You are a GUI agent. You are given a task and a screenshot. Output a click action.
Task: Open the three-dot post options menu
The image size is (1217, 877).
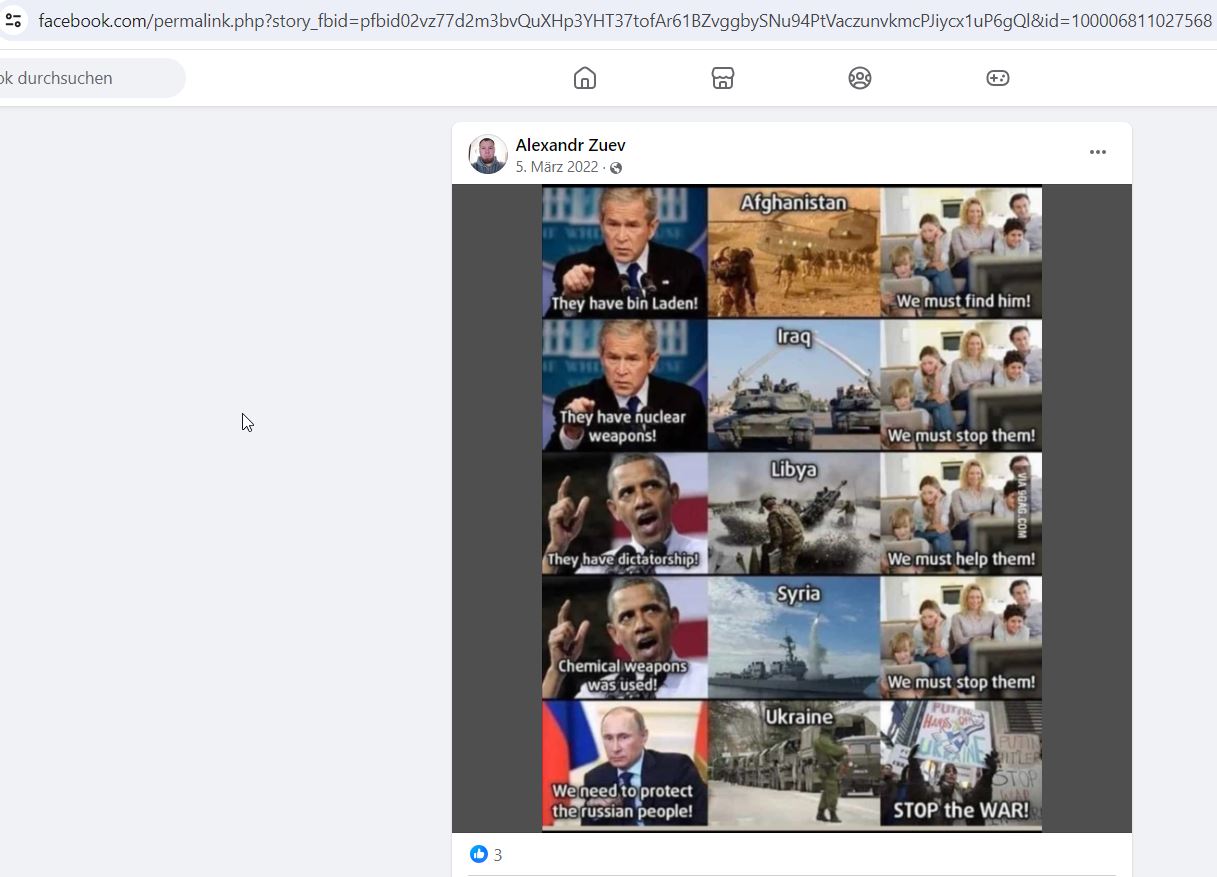pos(1098,152)
